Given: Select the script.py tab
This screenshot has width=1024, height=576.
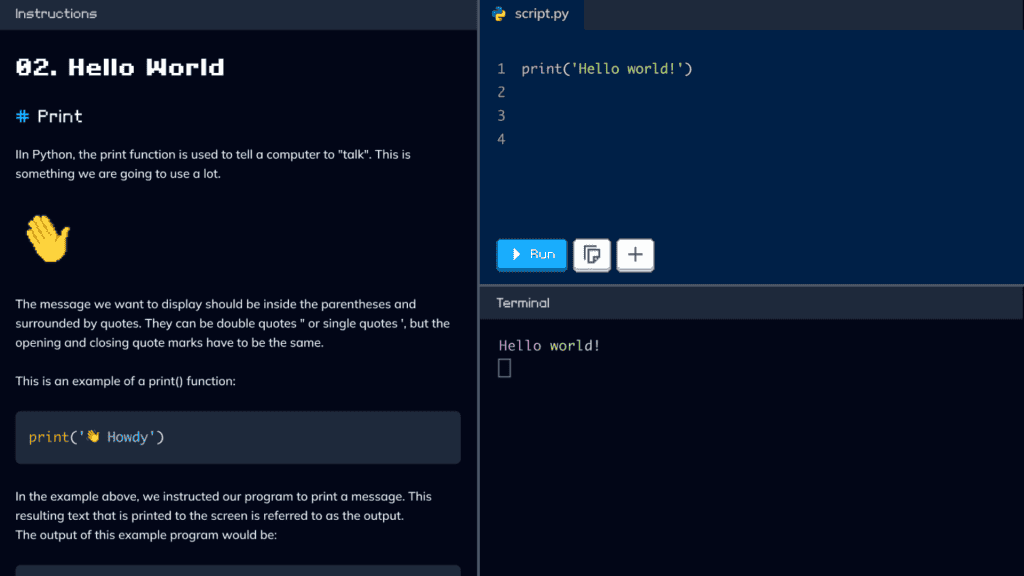Looking at the screenshot, I should click(532, 14).
